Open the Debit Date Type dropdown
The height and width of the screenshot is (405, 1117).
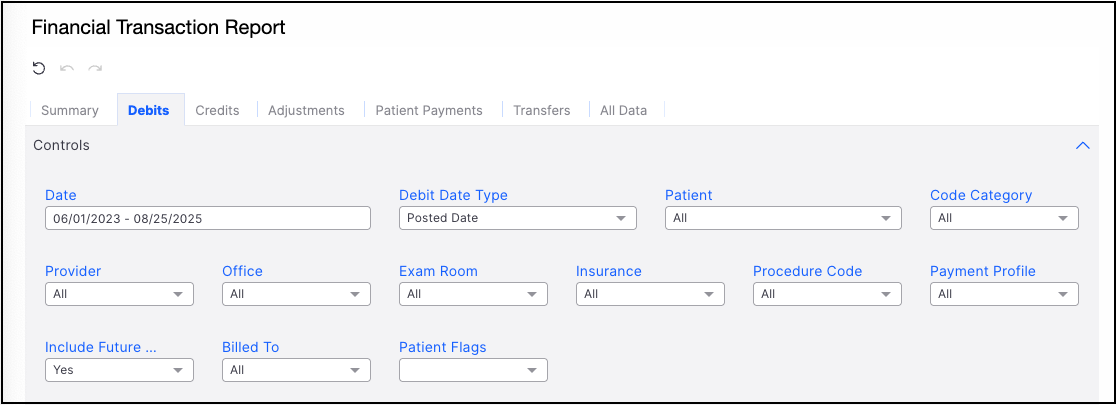pyautogui.click(x=517, y=218)
